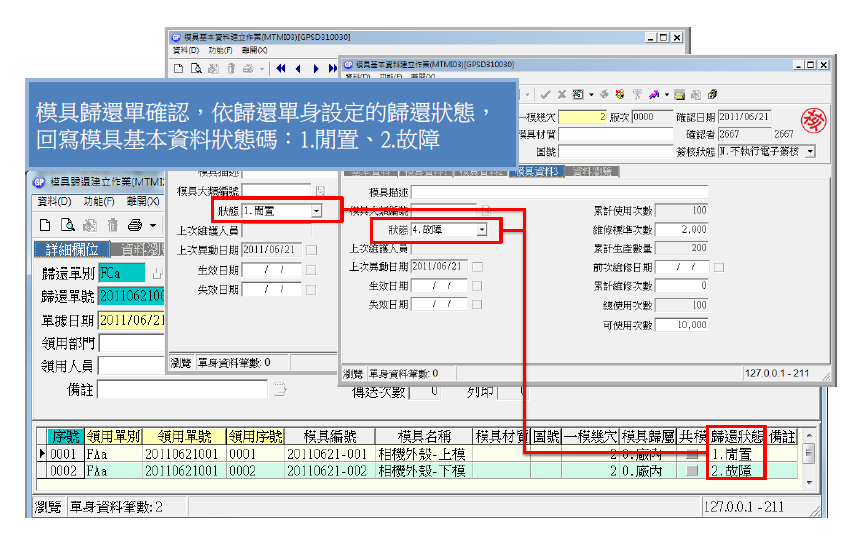Click the printer icon in 模具歸還建立作業 toolbar
This screenshot has width=860, height=550.
[x=134, y=225]
